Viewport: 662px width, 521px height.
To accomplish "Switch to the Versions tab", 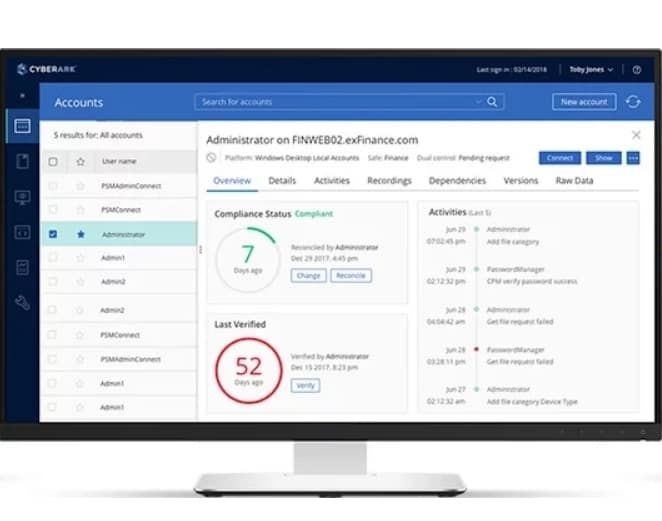I will tap(521, 181).
